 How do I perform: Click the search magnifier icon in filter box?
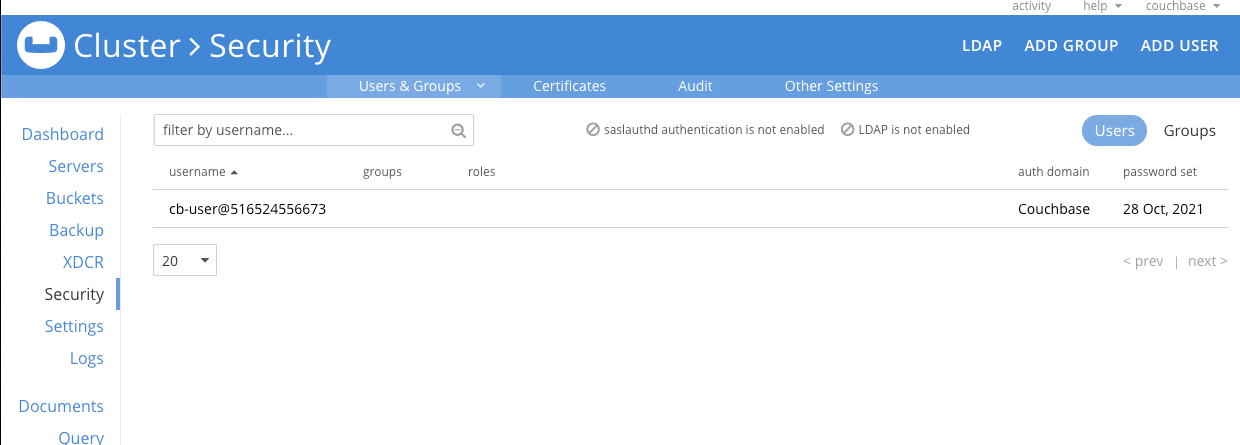(x=458, y=130)
